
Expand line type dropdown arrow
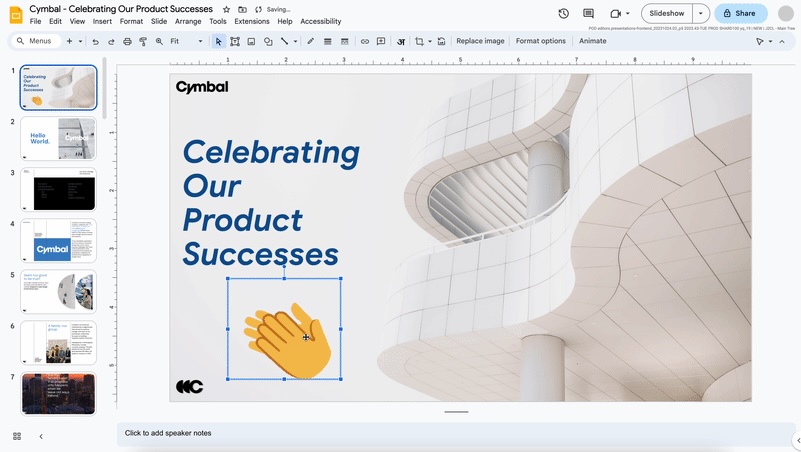coord(295,41)
